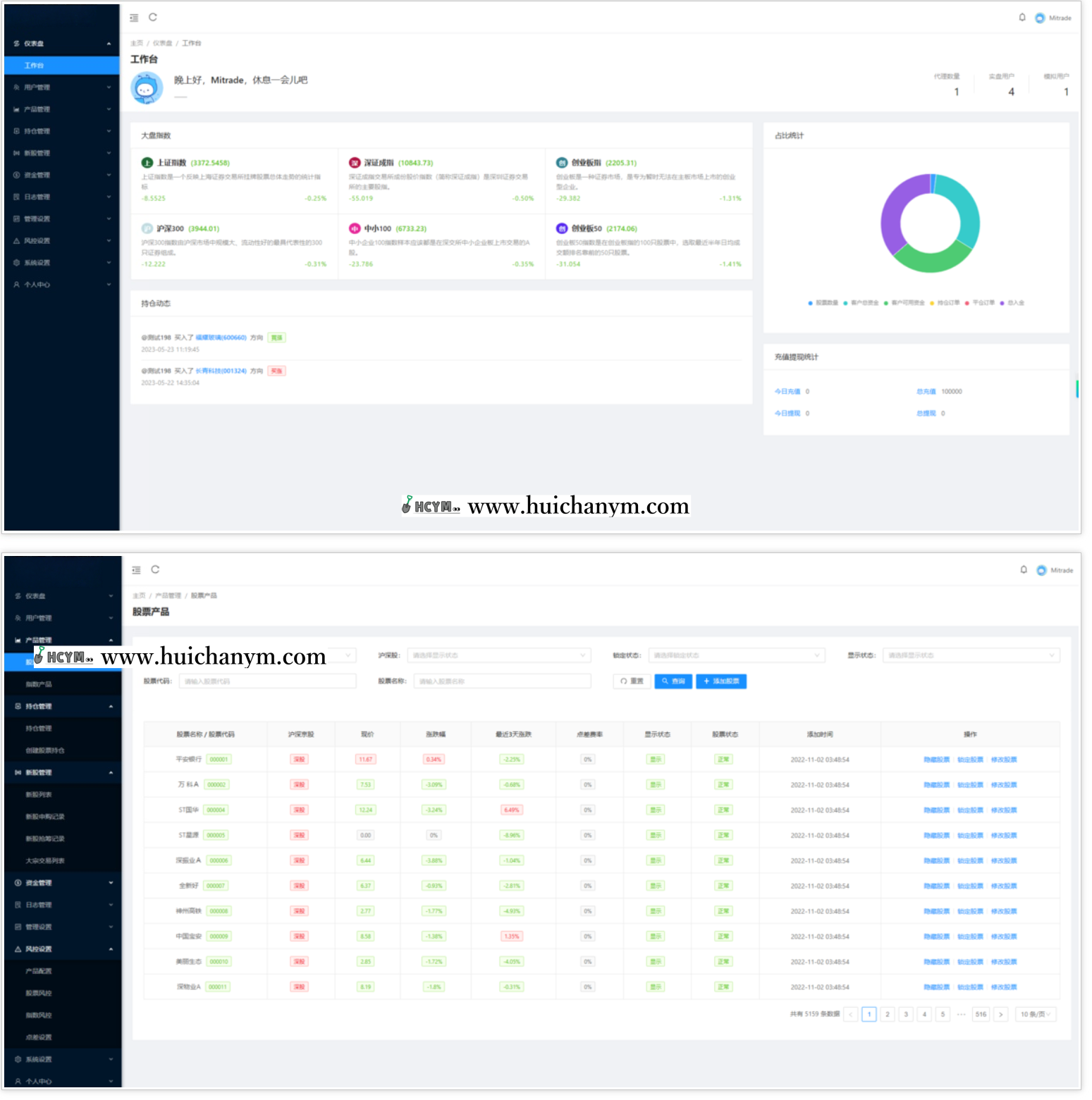Open the 10条/页 page size dropdown
The image size is (1092, 1100).
pyautogui.click(x=1036, y=1014)
